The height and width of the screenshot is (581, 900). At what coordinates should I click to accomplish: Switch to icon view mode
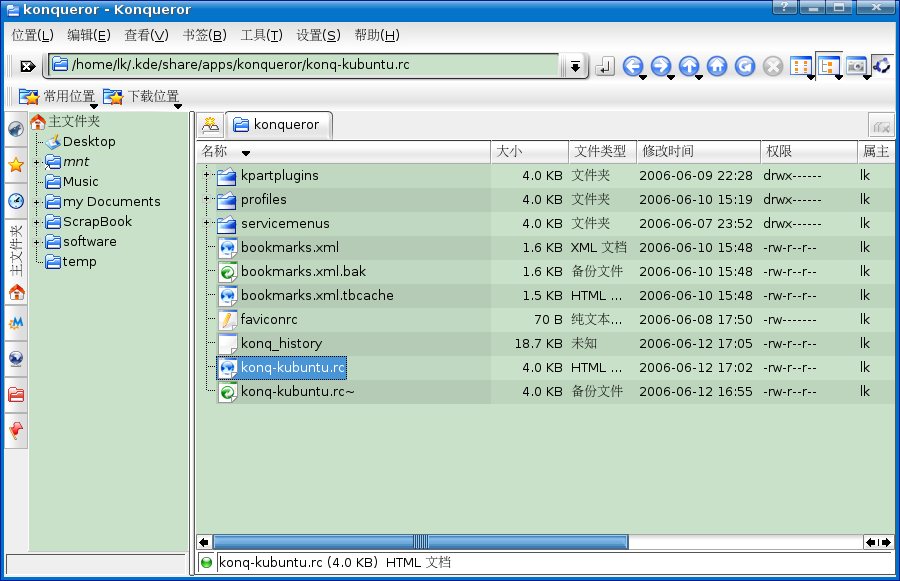800,66
